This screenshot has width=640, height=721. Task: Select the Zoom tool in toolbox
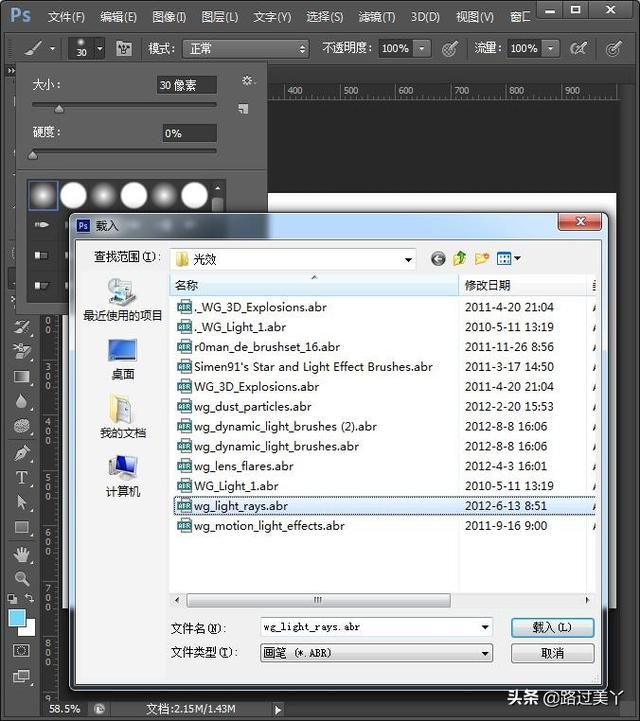22,578
